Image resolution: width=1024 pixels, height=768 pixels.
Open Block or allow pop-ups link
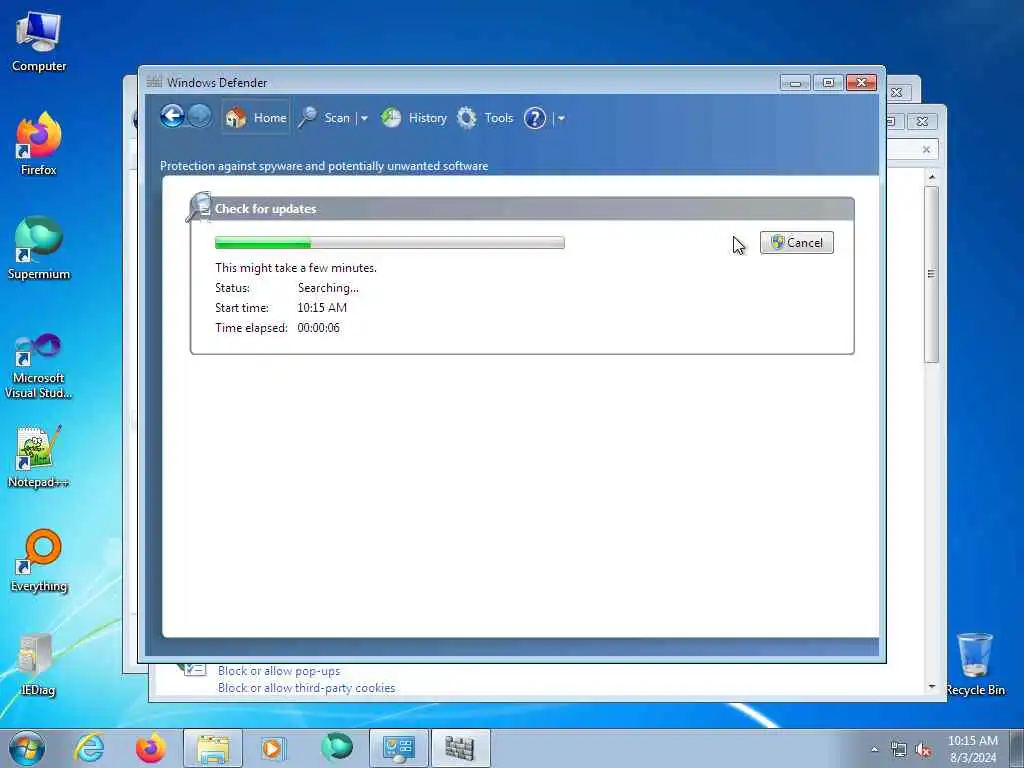pos(279,671)
